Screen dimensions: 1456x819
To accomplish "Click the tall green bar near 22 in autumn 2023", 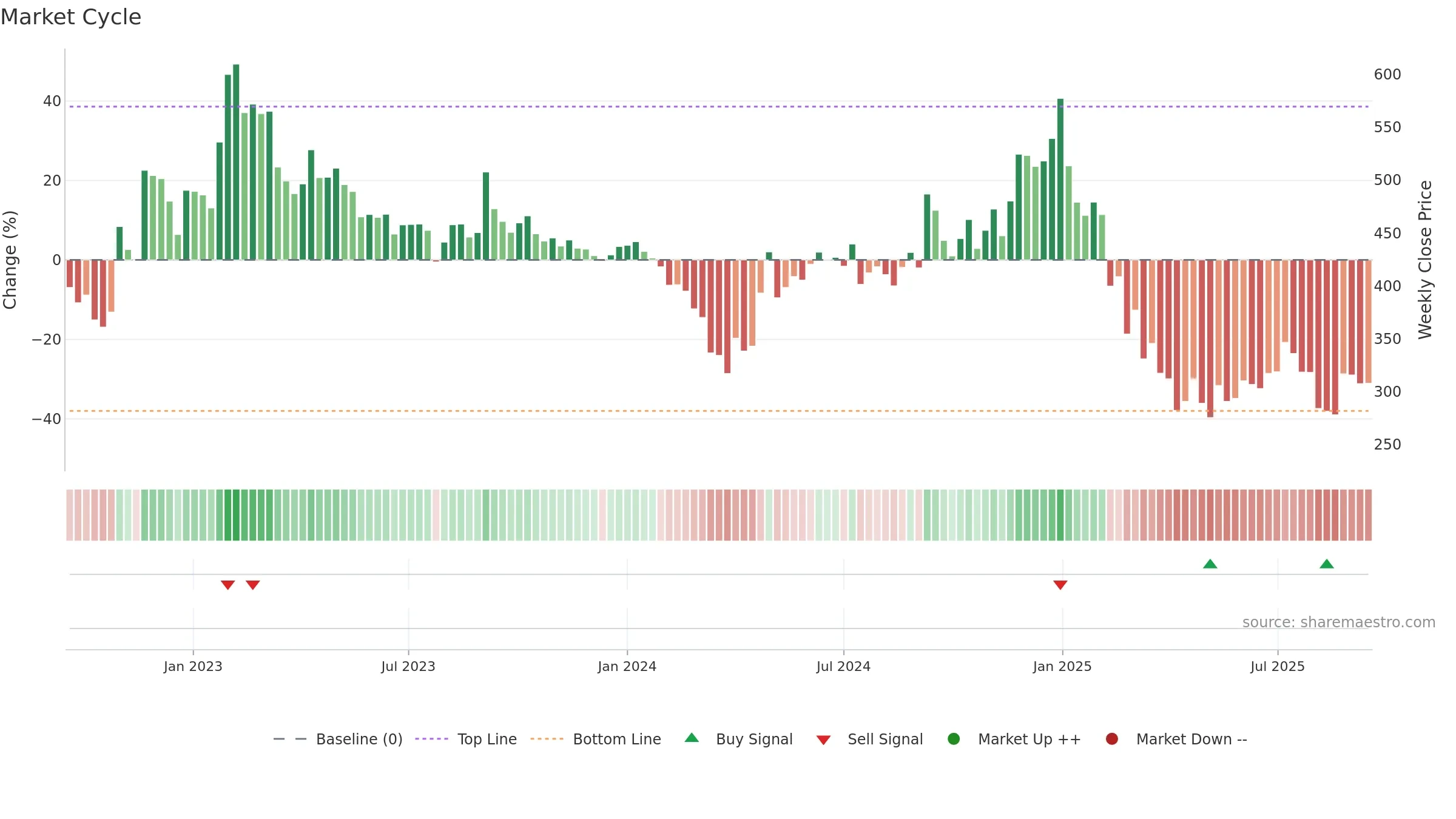I will point(486,216).
